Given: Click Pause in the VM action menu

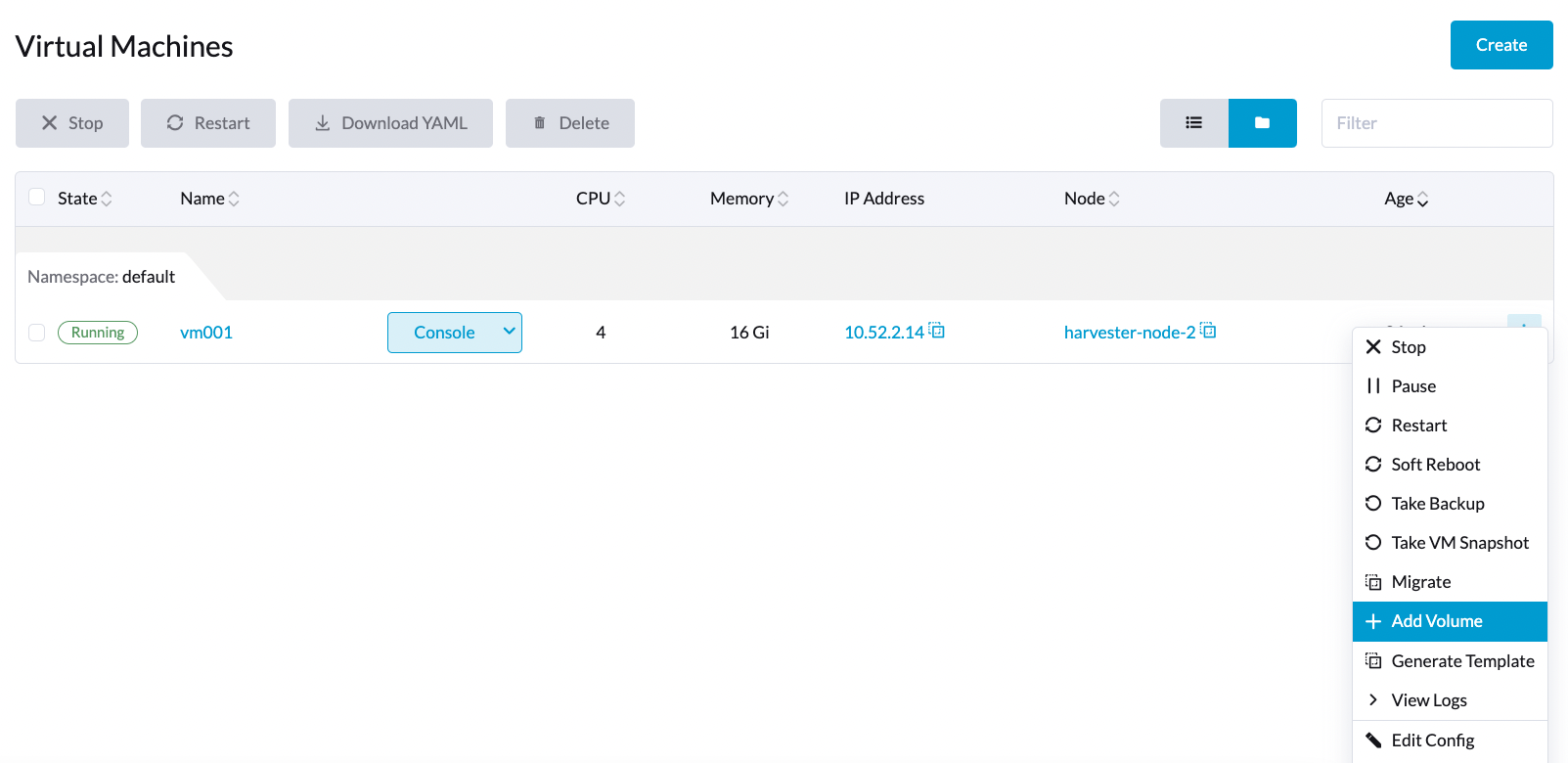Looking at the screenshot, I should [1412, 386].
